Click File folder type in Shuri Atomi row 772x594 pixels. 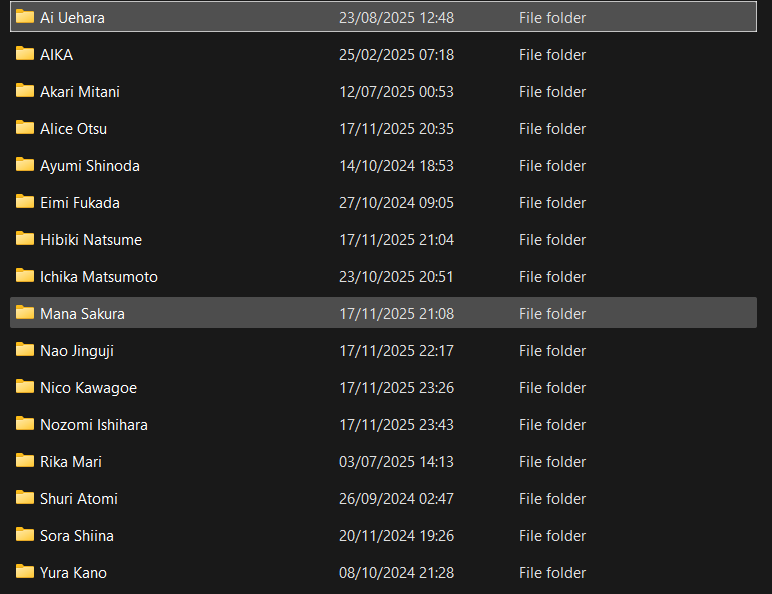[x=552, y=498]
